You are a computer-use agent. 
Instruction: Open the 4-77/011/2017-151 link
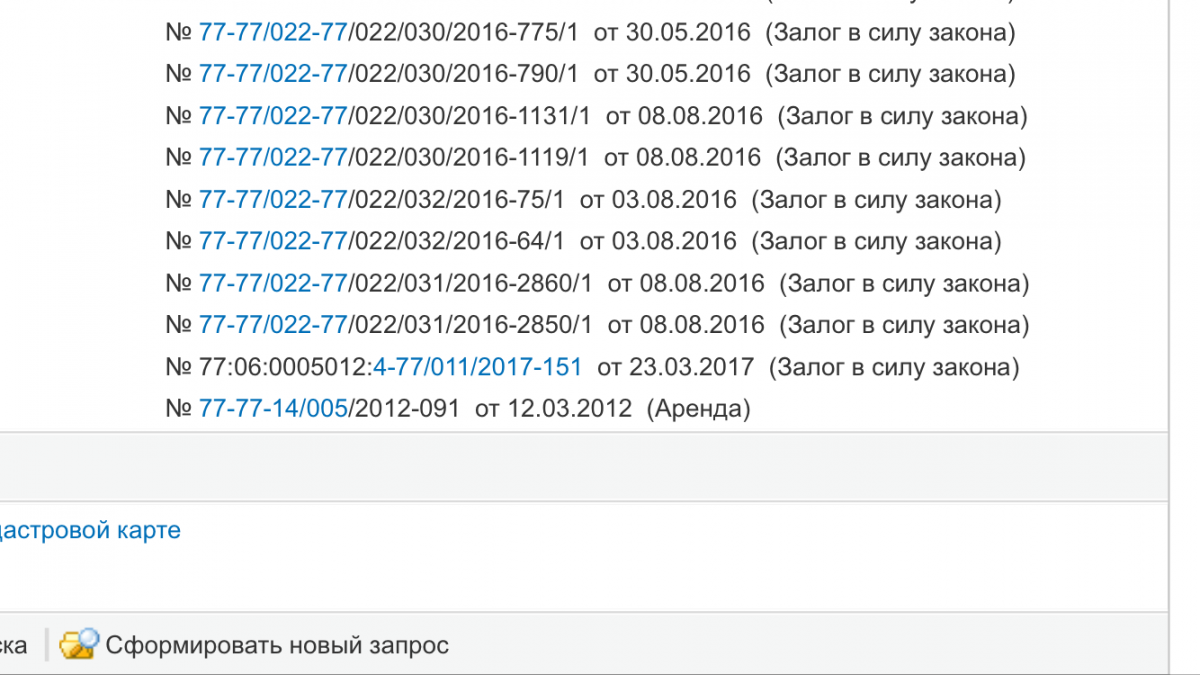pyautogui.click(x=477, y=367)
